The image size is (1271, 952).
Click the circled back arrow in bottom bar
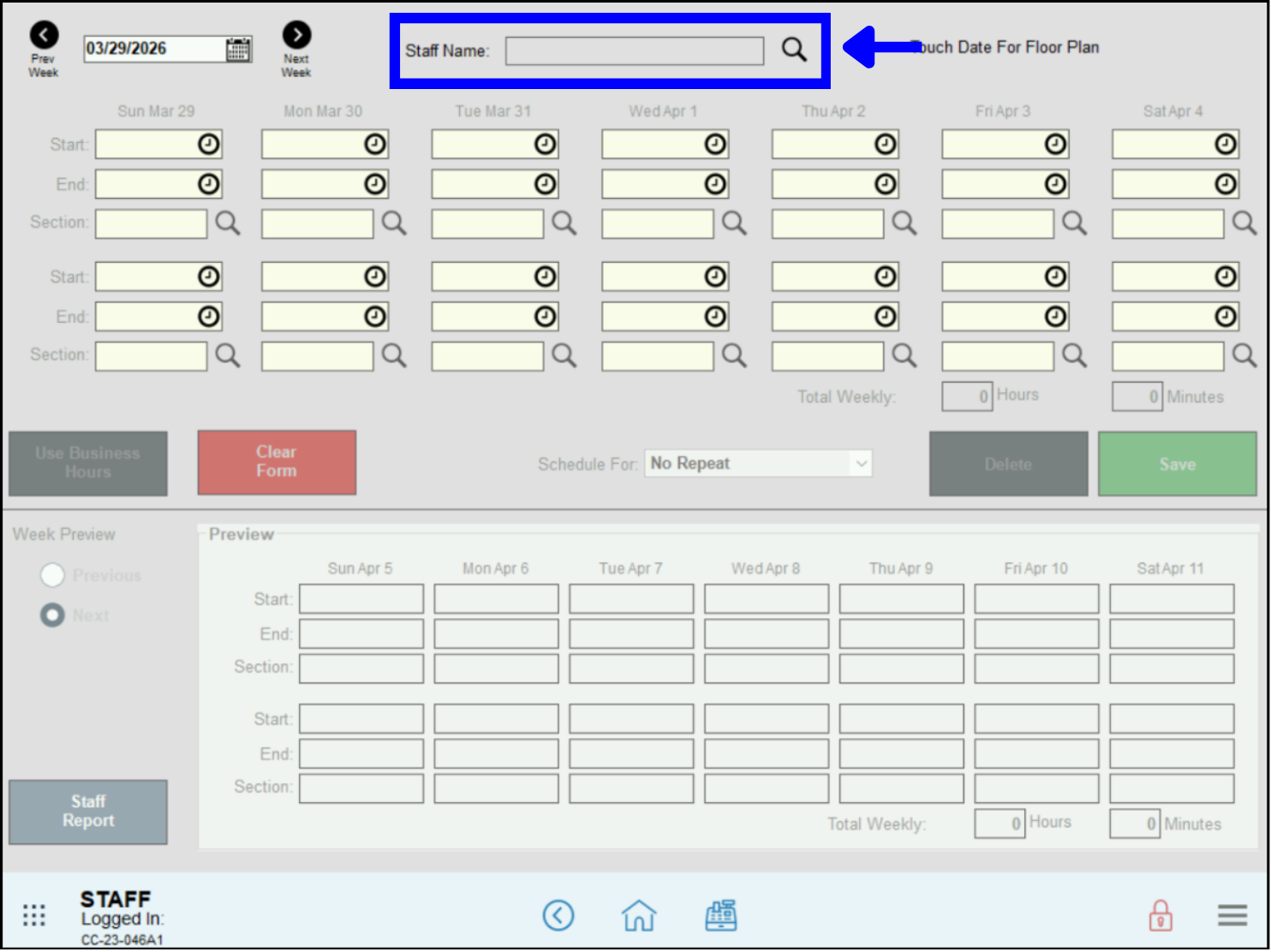558,915
